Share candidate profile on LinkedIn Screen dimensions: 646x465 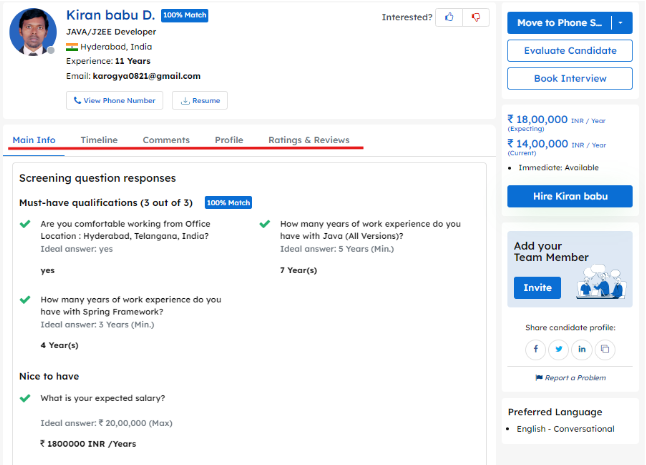click(x=581, y=349)
